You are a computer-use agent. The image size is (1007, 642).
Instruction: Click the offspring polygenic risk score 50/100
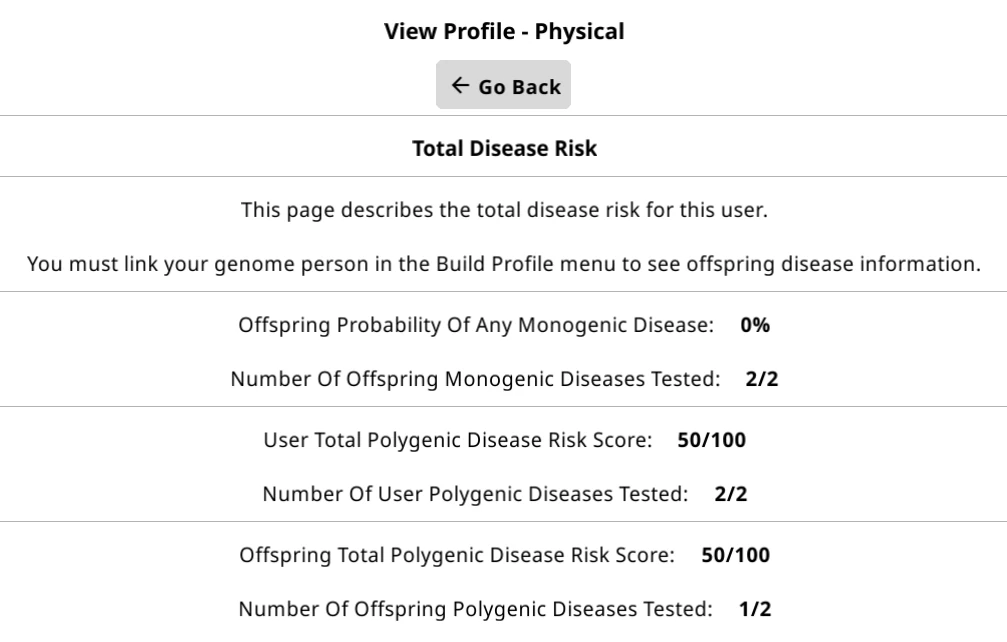click(x=735, y=555)
